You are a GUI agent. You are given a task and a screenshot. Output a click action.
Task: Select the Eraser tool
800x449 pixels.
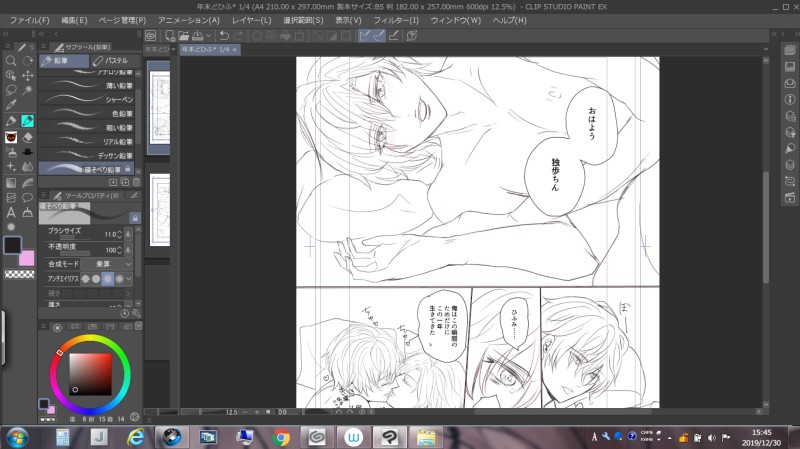click(28, 137)
